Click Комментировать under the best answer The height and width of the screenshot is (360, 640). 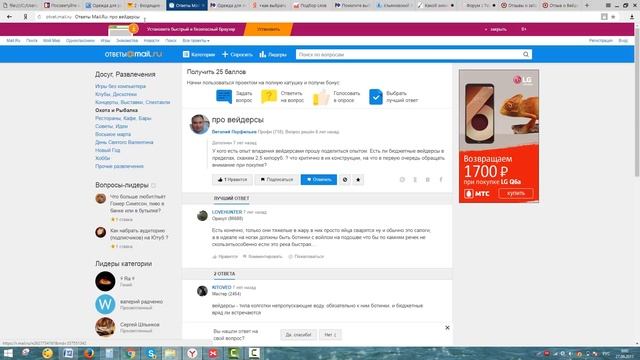tap(262, 256)
